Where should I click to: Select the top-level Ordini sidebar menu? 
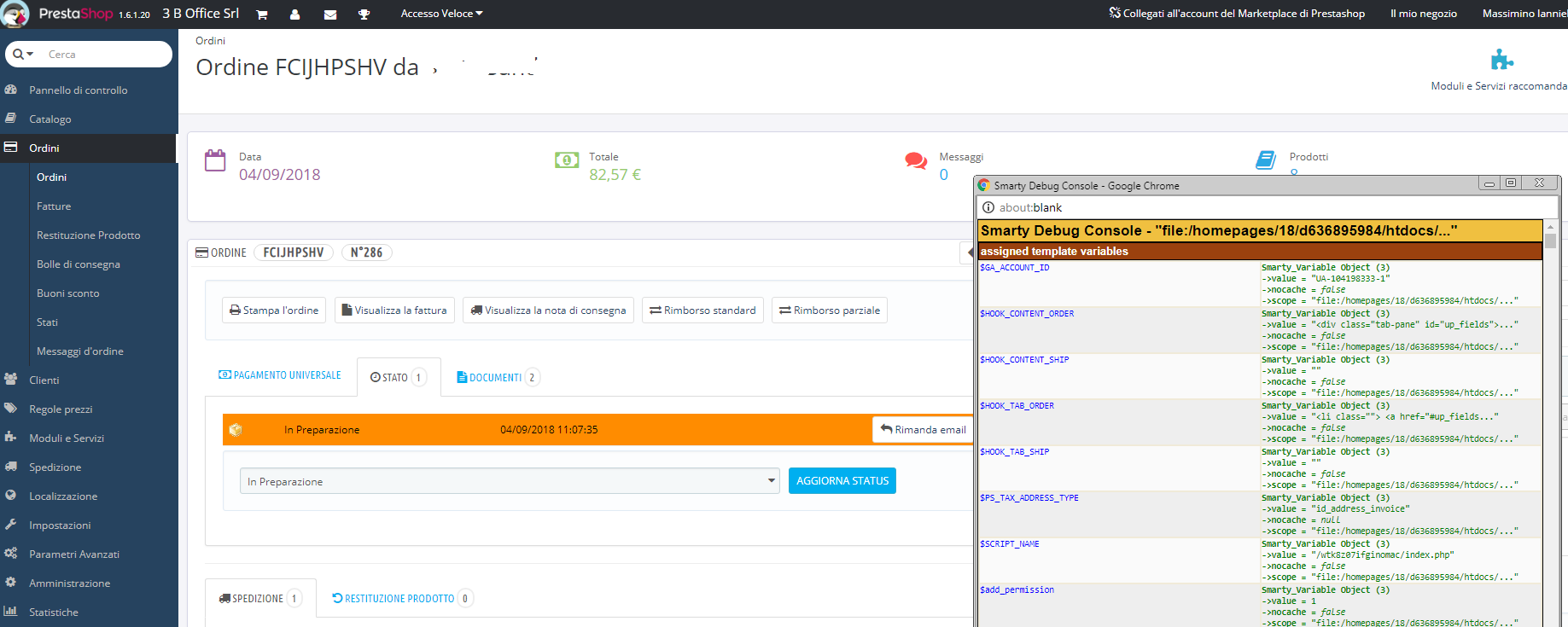(89, 148)
